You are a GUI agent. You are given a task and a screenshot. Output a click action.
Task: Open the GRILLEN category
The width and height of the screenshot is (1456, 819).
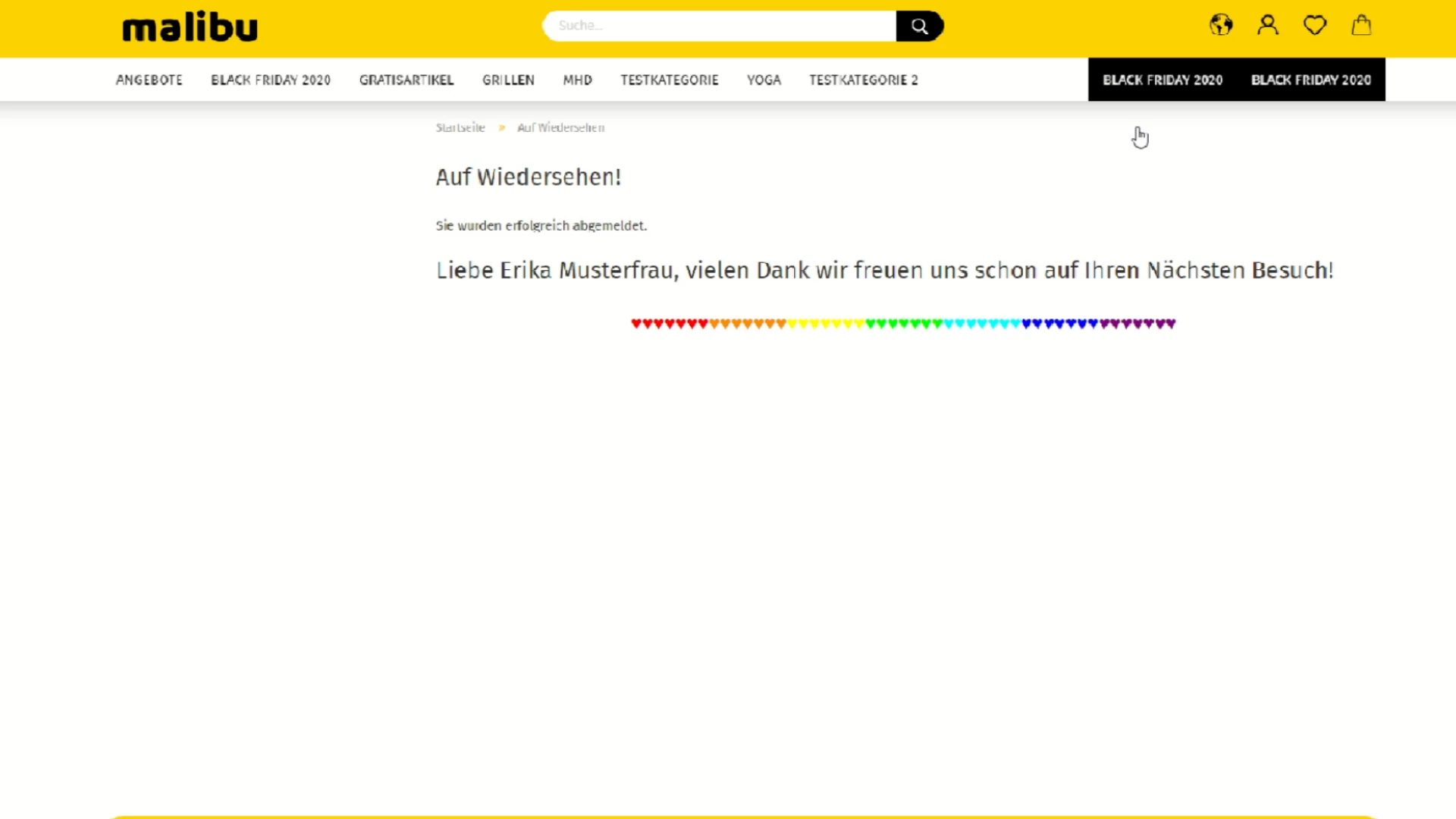[508, 80]
